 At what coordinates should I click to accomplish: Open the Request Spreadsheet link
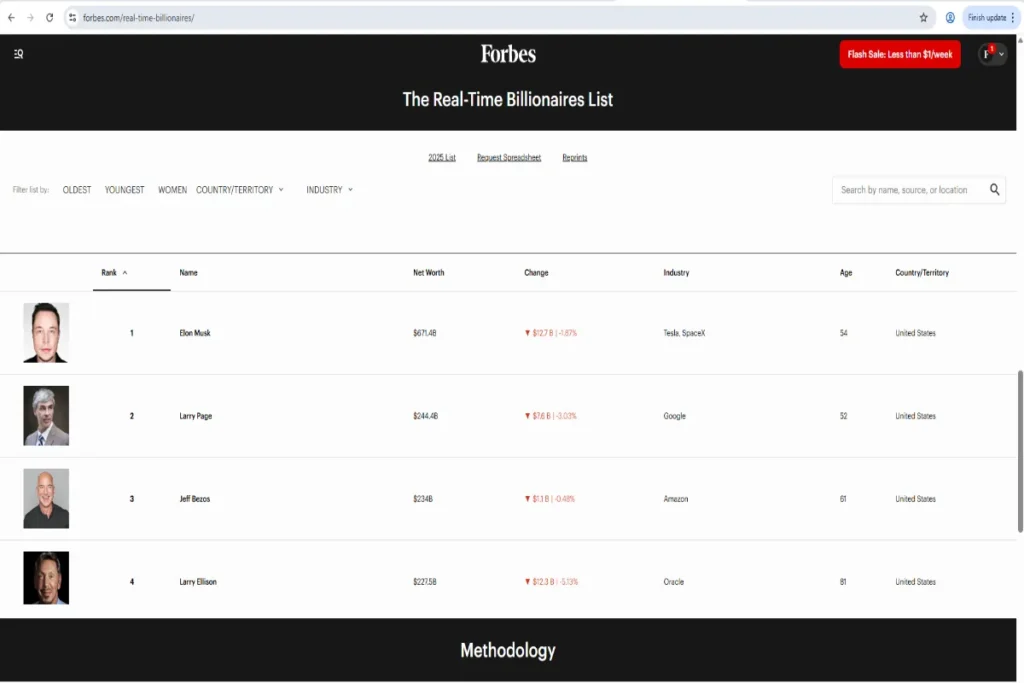tap(509, 158)
